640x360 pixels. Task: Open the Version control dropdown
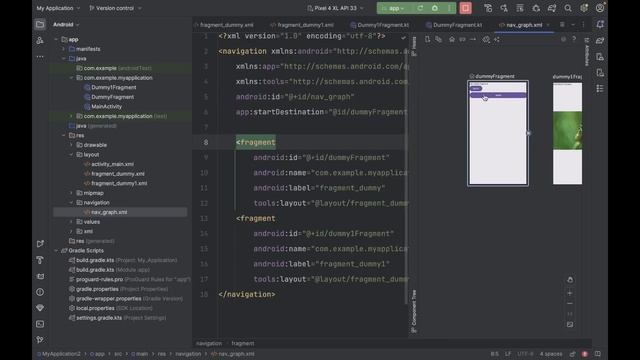115,8
